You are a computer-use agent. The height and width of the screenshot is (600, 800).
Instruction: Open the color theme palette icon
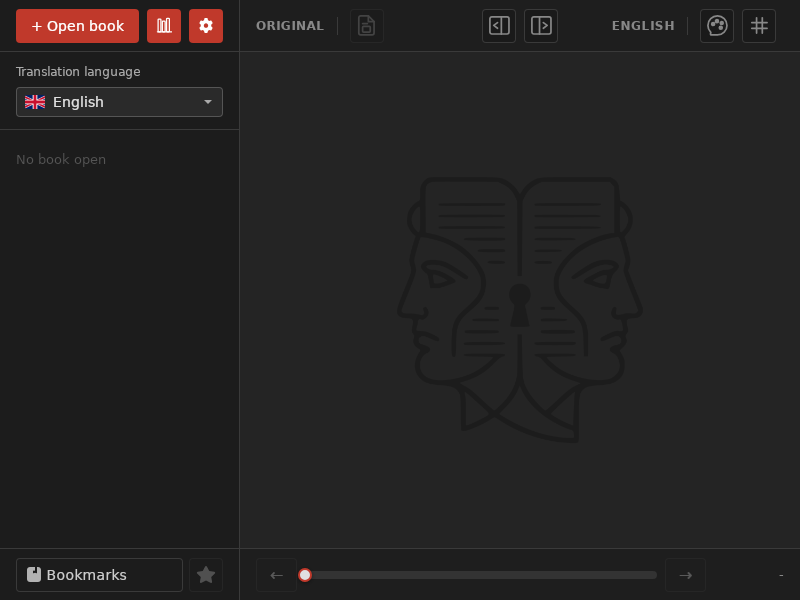716,26
